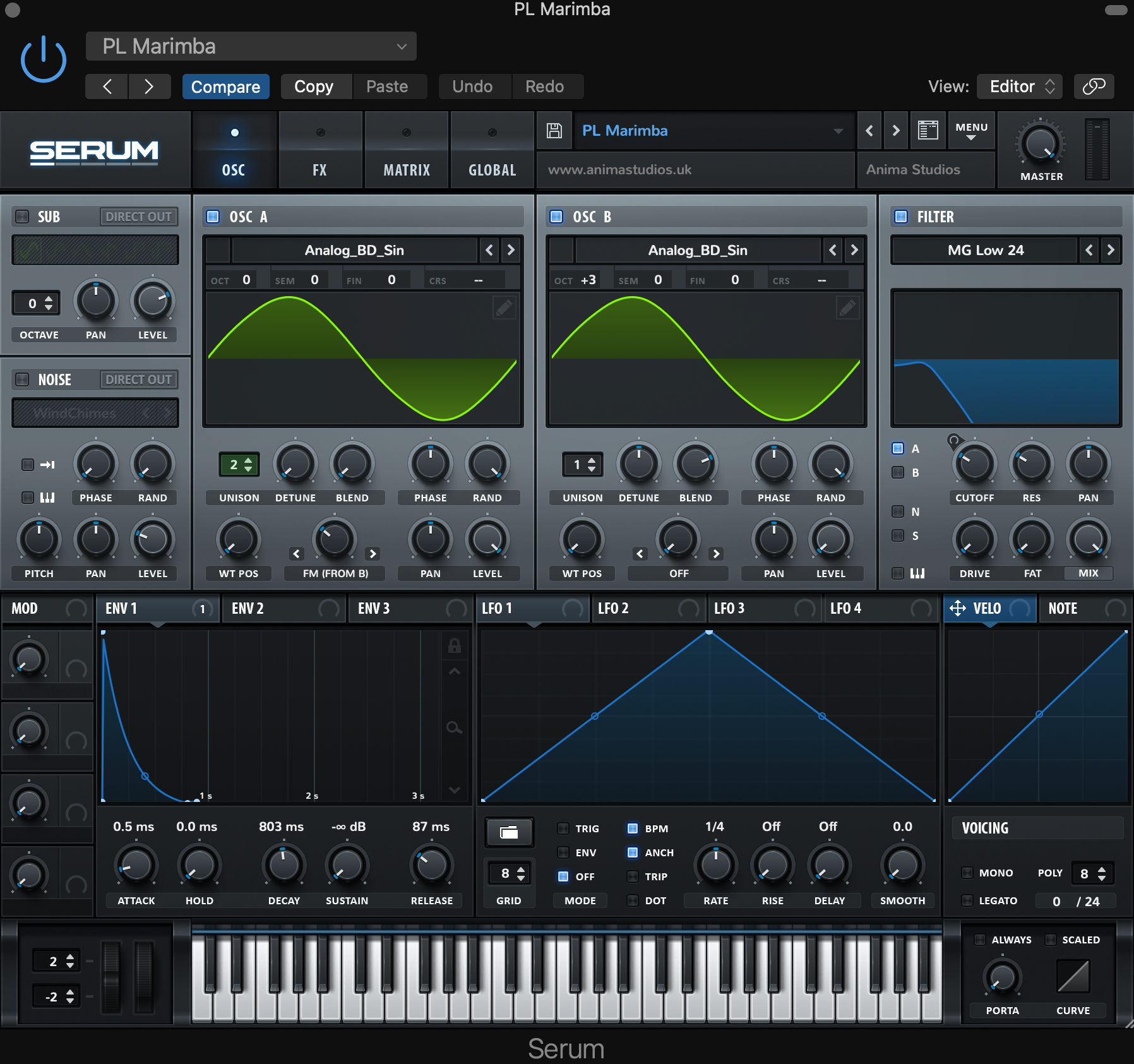
Task: Switch to the MATRIX tab
Action: pos(407,150)
